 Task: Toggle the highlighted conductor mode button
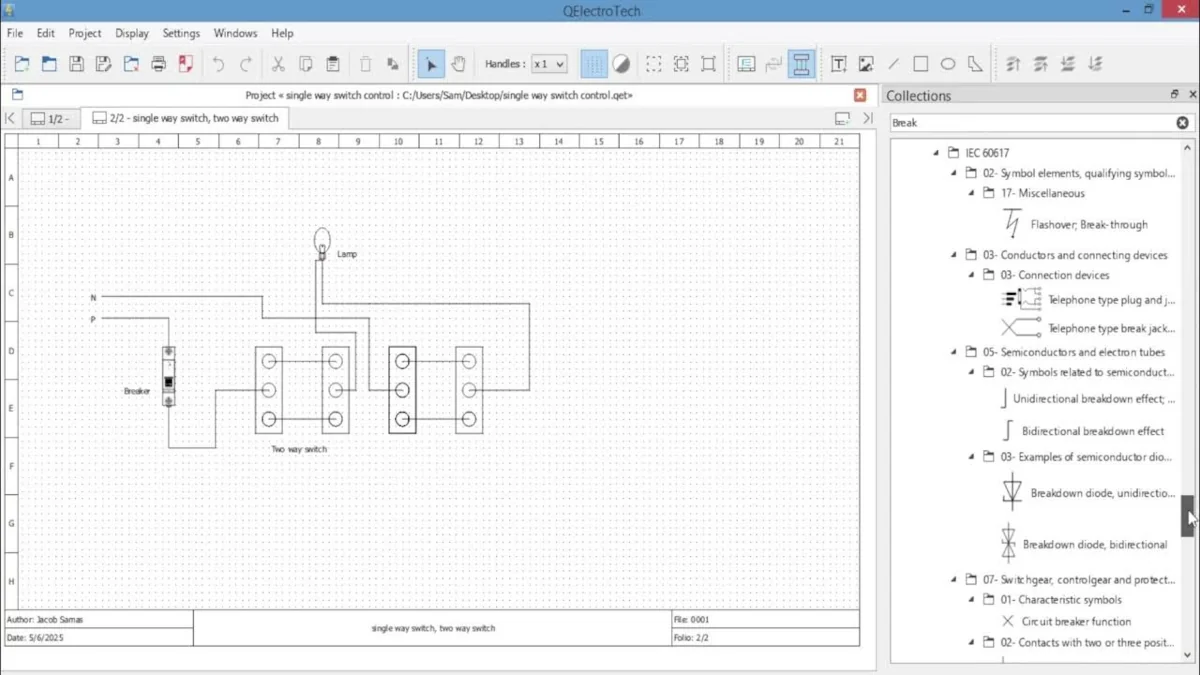point(801,64)
